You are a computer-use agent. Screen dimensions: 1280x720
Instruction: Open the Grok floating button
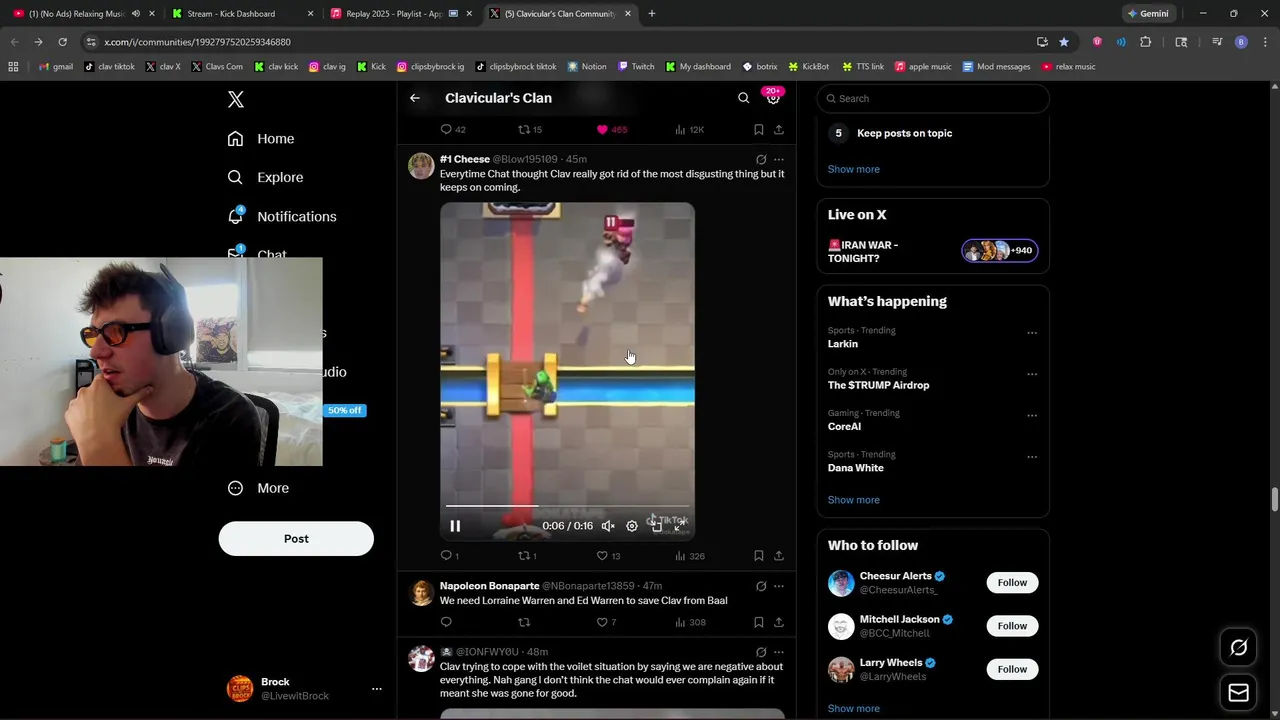[x=1238, y=648]
